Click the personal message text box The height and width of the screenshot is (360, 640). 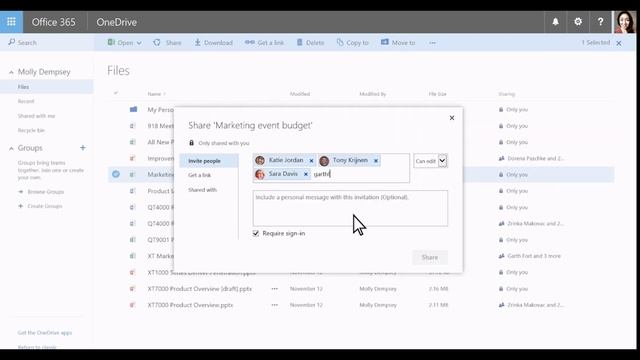pos(350,208)
